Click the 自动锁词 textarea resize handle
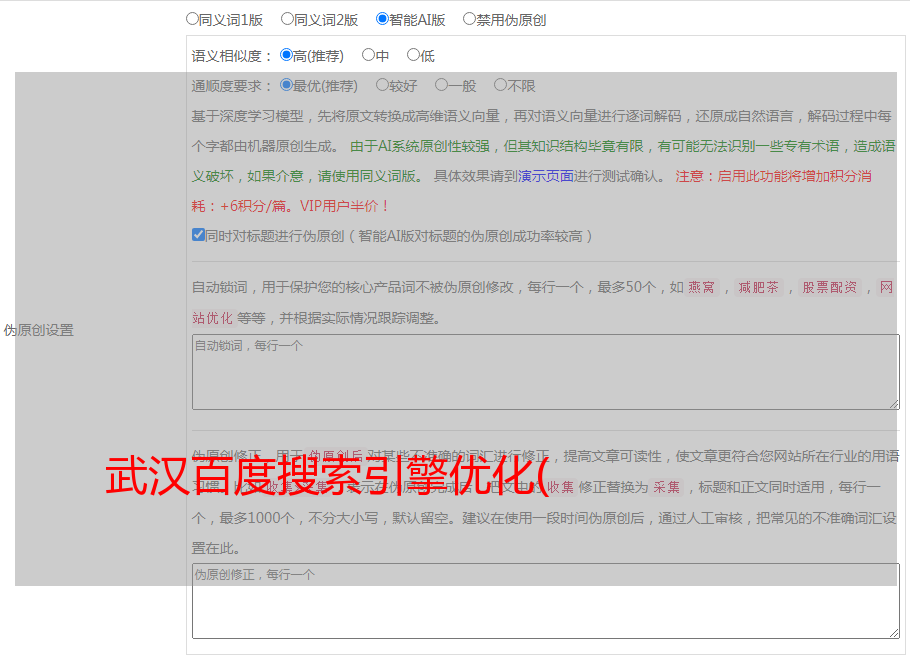 coord(894,403)
